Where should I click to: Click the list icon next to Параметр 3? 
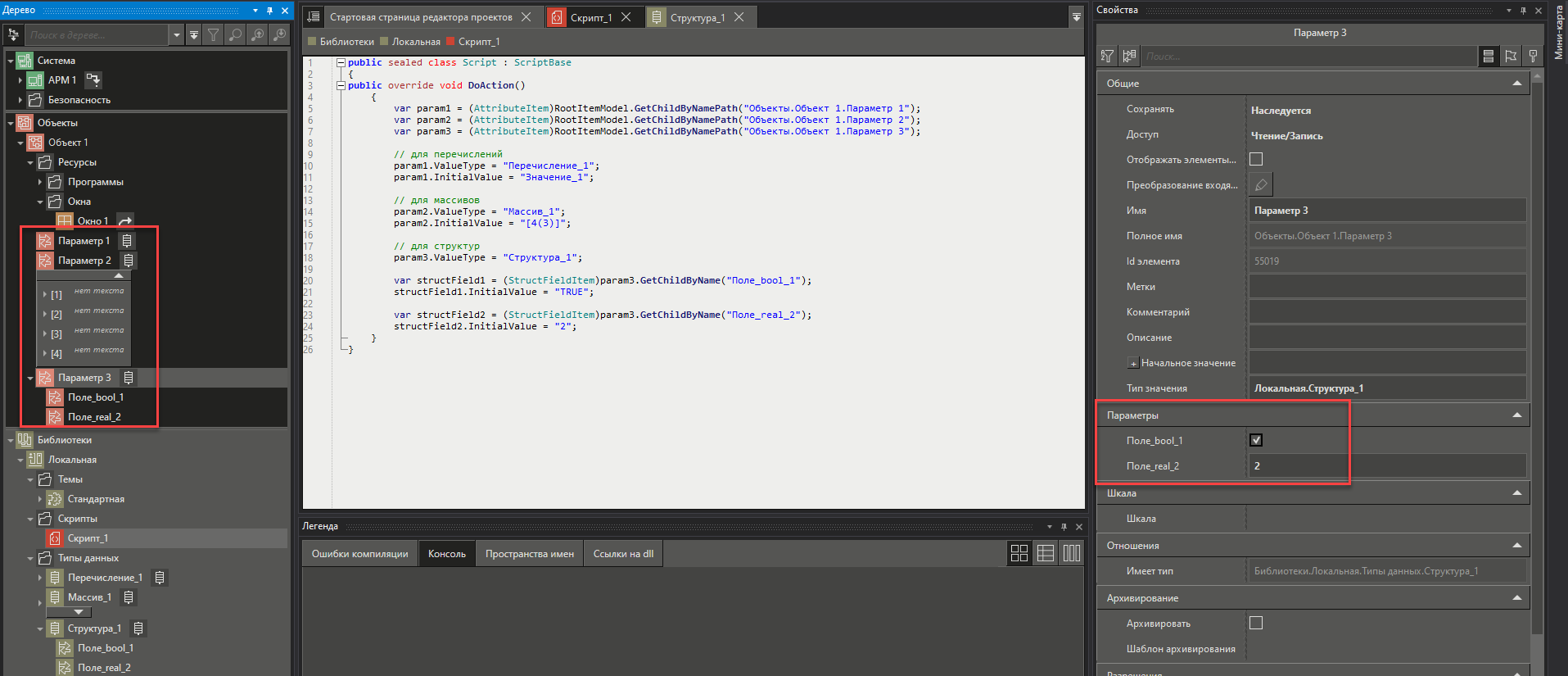point(129,378)
